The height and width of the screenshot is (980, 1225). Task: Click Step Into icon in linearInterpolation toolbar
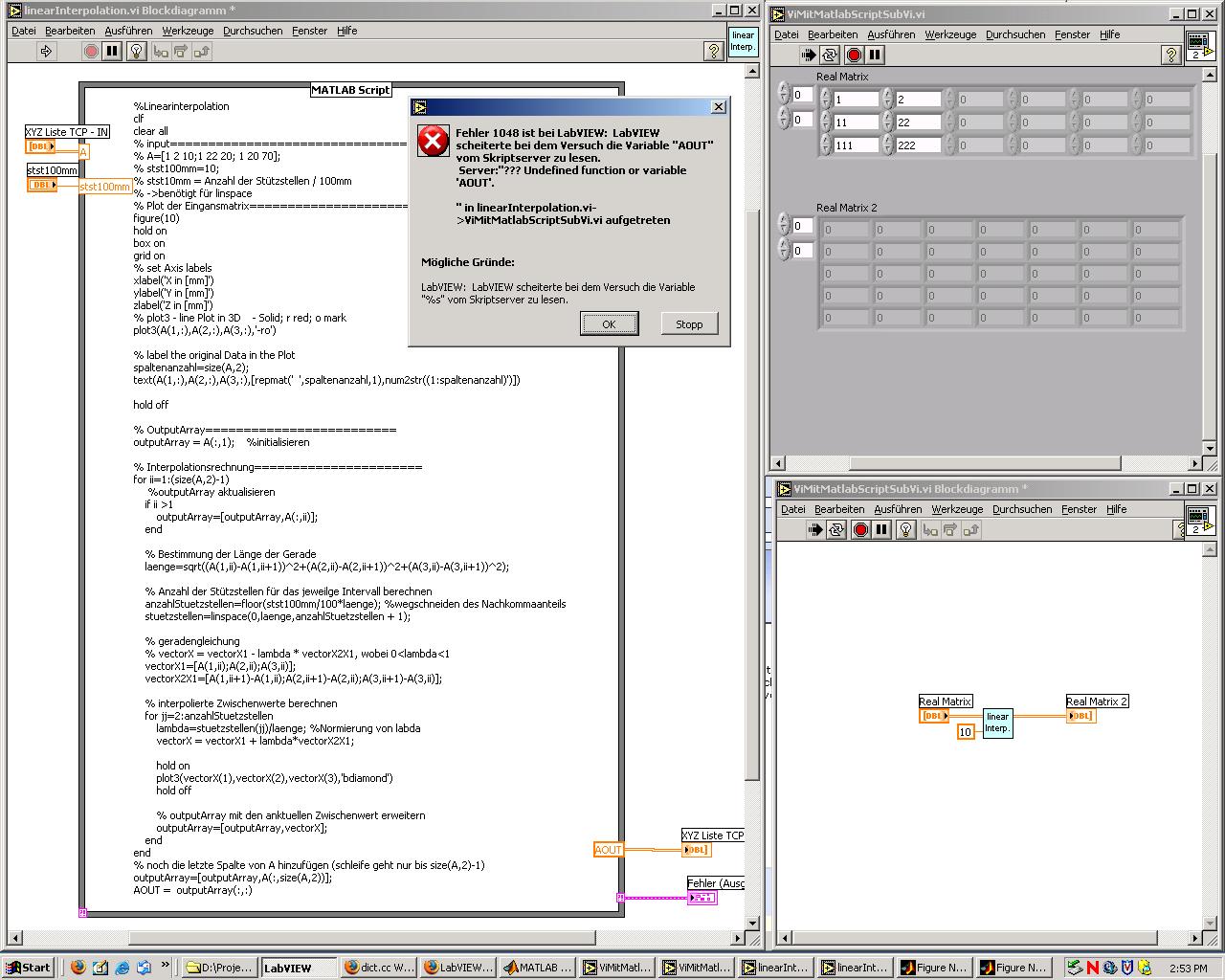161,52
